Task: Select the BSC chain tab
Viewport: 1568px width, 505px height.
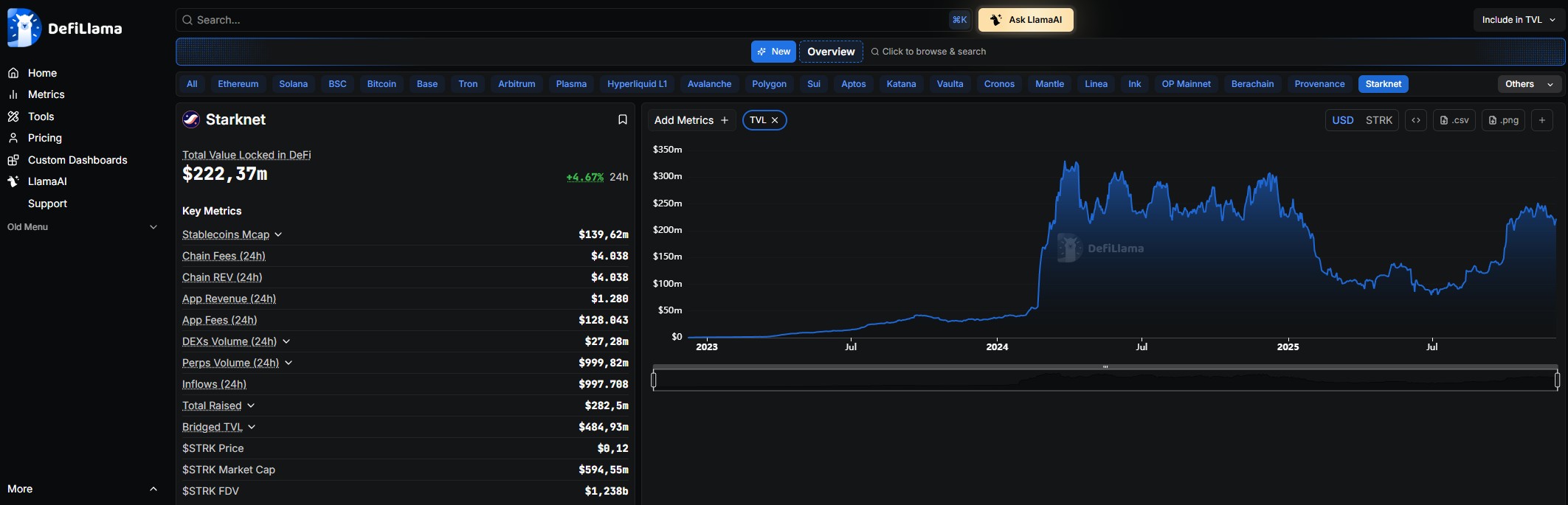Action: [337, 84]
